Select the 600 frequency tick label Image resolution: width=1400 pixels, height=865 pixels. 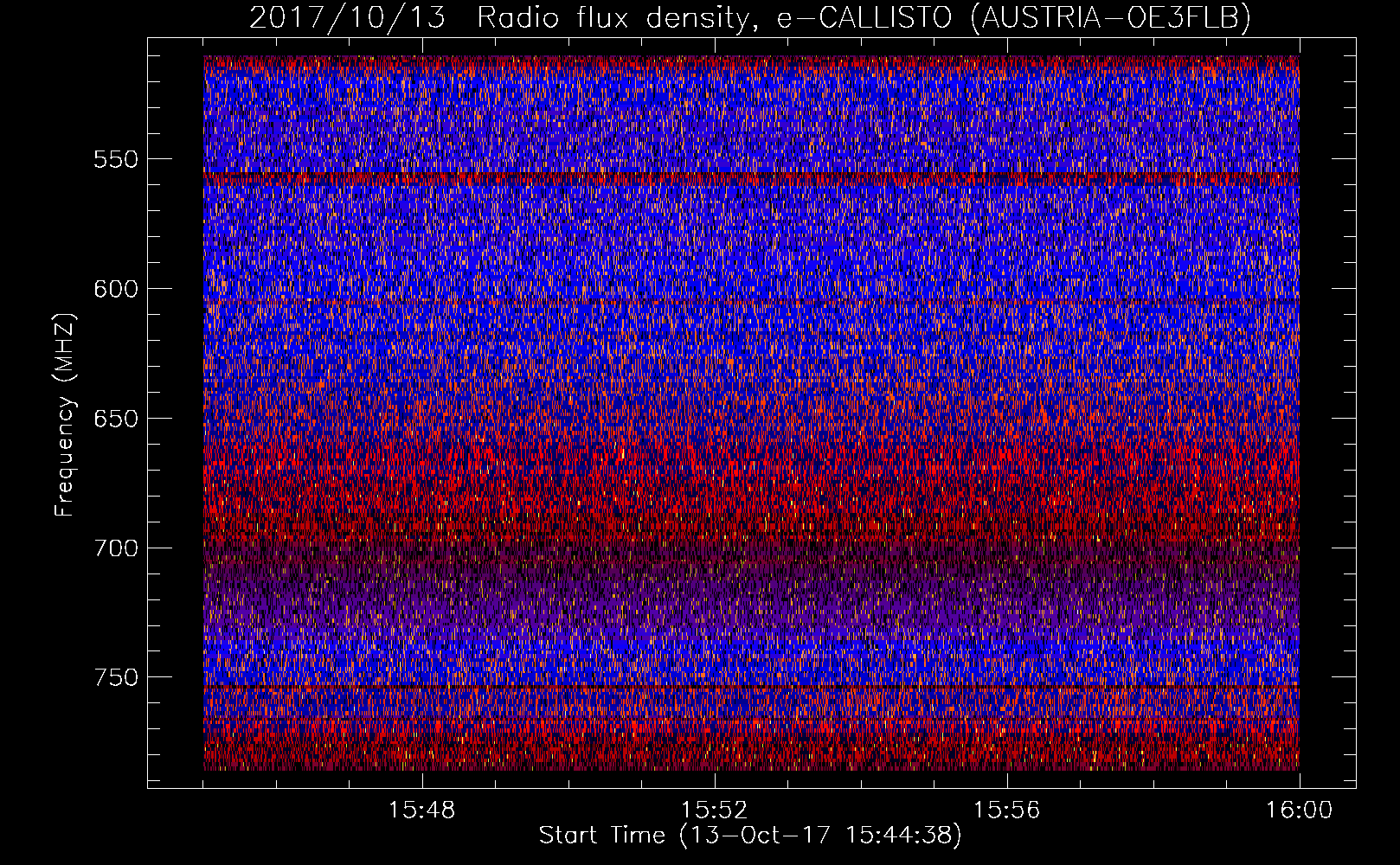tap(116, 289)
